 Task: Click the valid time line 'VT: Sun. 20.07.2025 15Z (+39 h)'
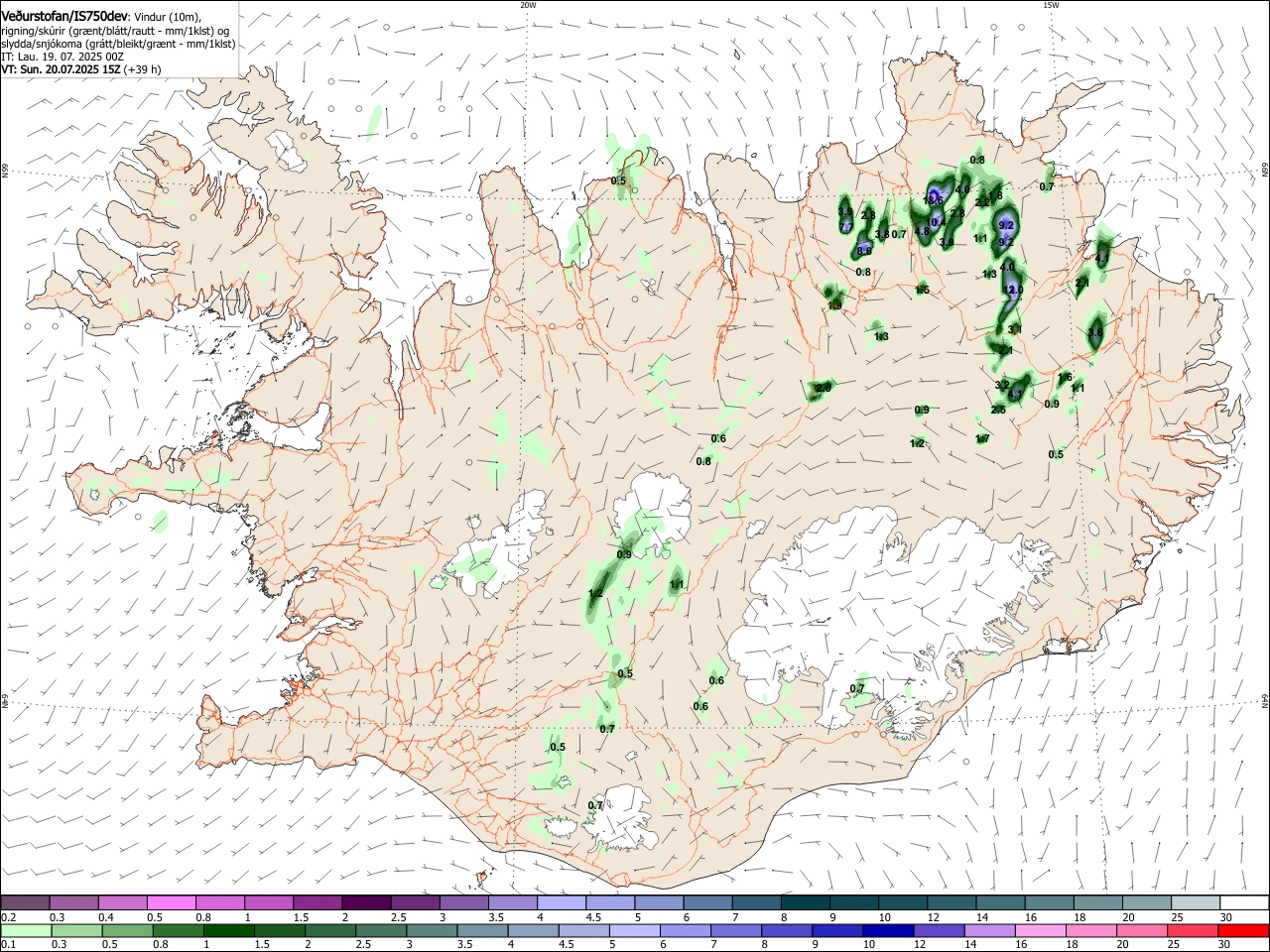[x=81, y=69]
